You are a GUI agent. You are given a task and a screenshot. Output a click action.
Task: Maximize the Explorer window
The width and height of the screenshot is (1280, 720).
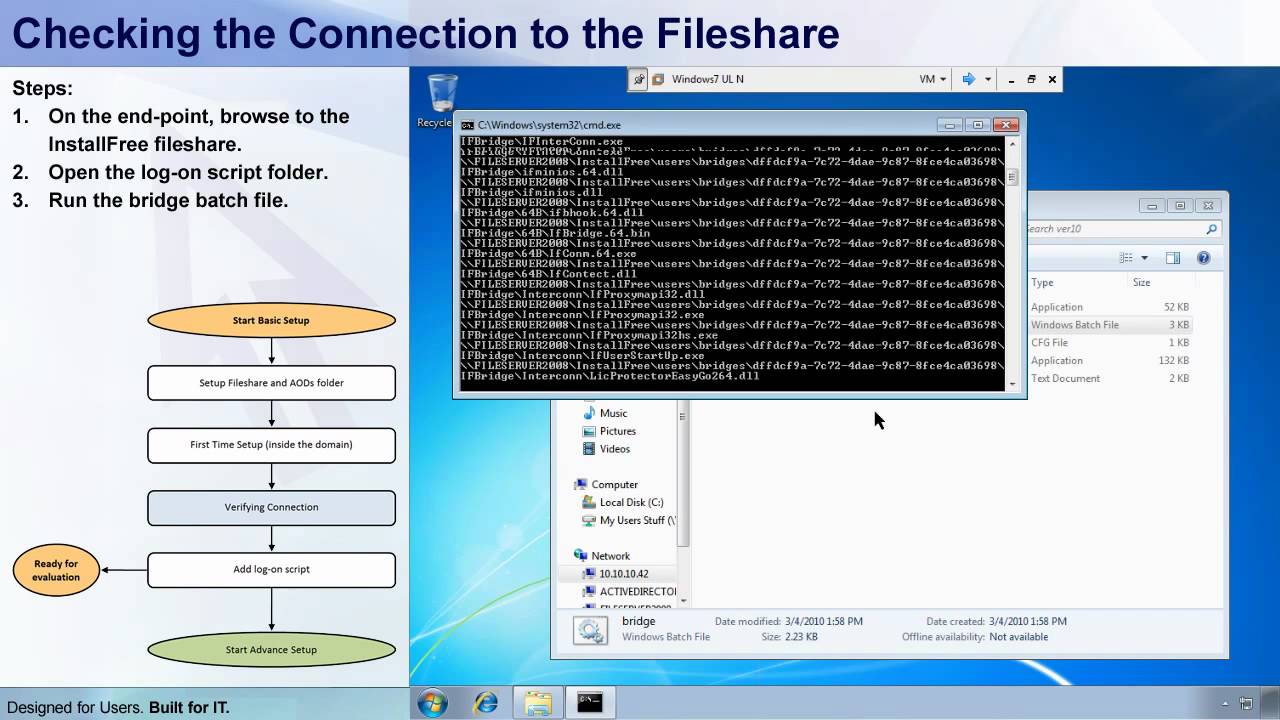pos(1180,206)
